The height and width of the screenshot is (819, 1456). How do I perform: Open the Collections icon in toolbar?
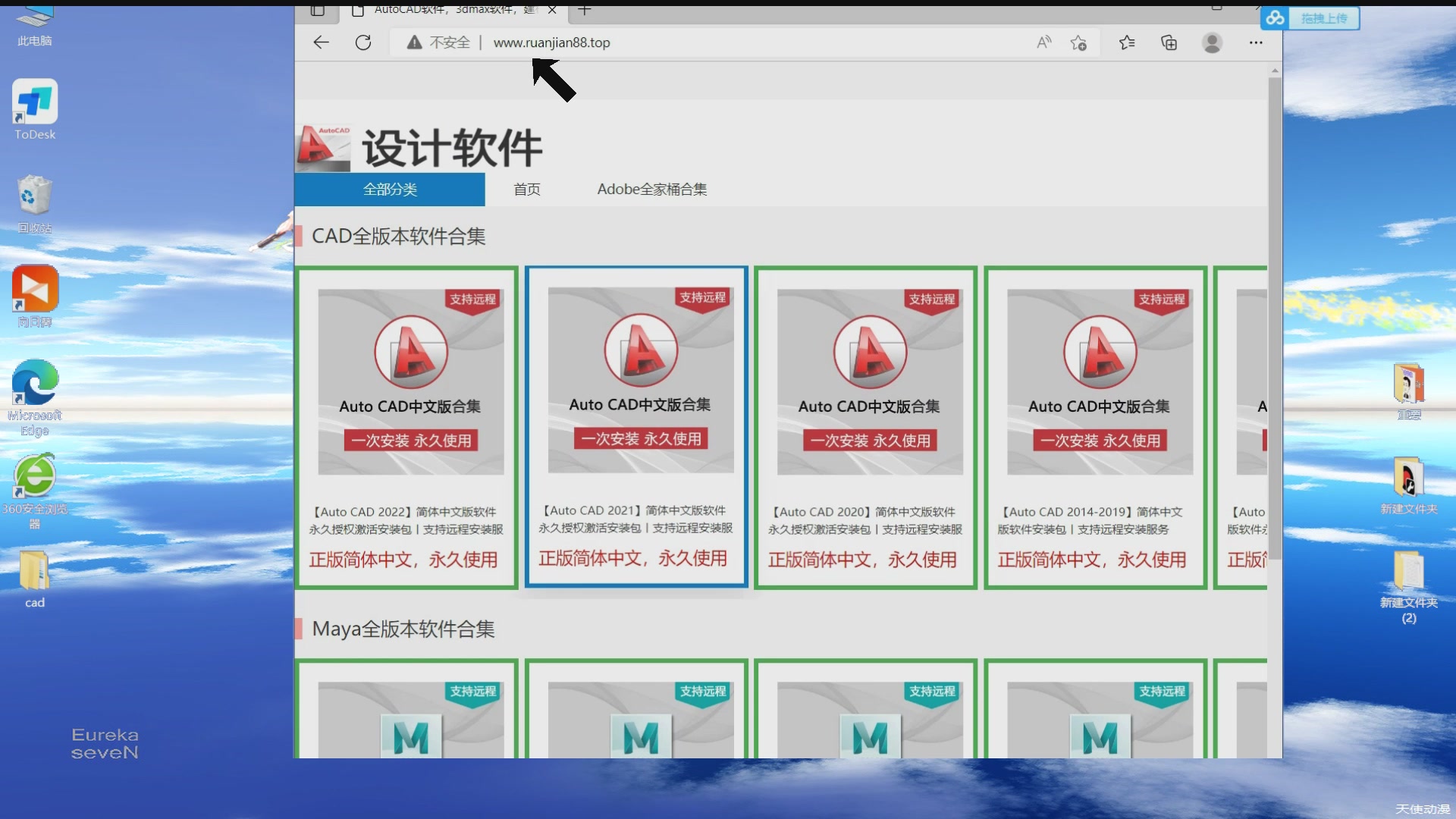tap(1169, 42)
